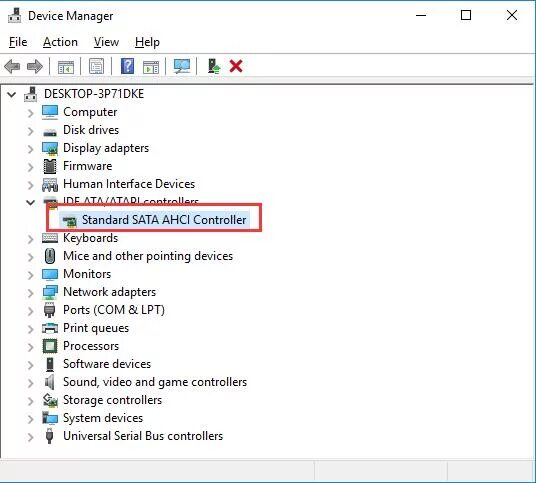Open the Help toolbar icon
Image resolution: width=536 pixels, height=483 pixels.
pyautogui.click(x=128, y=66)
